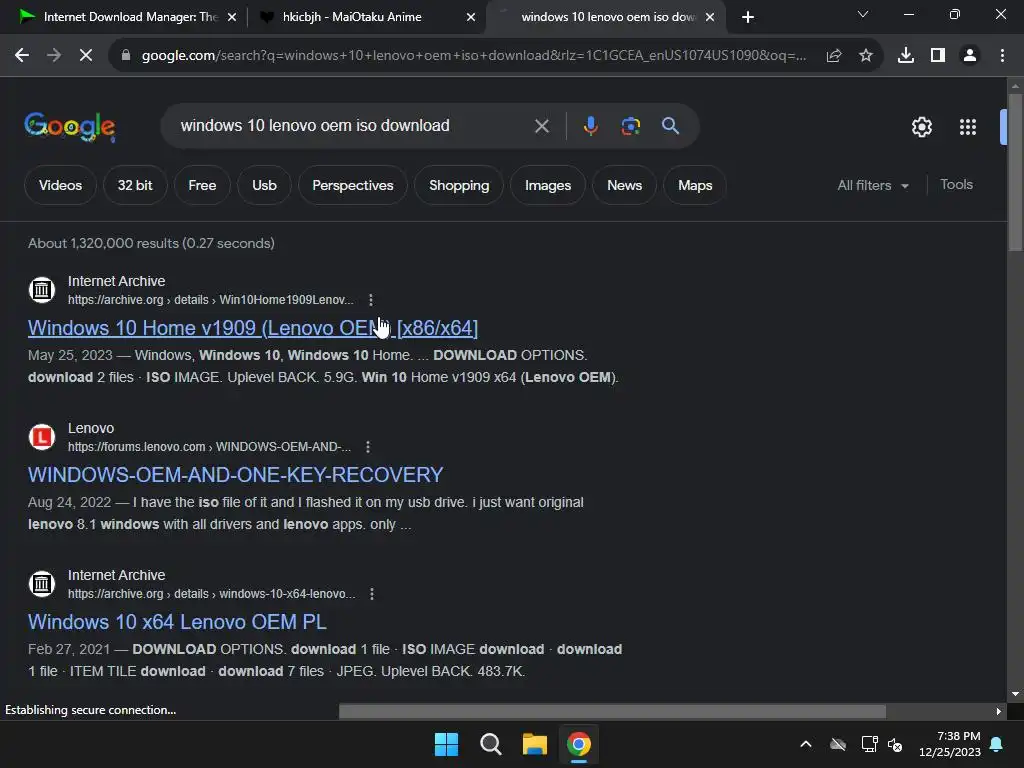Viewport: 1024px width, 768px height.
Task: Toggle Chrome side panel icon
Action: (x=938, y=56)
